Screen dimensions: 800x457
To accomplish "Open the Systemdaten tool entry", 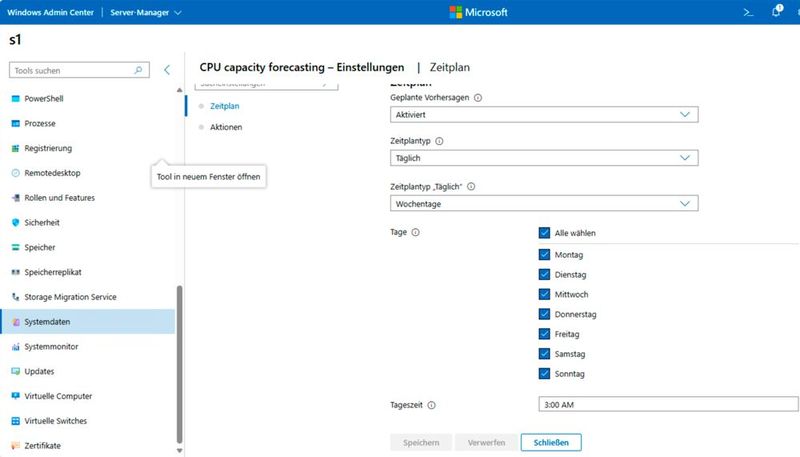I will (88, 322).
